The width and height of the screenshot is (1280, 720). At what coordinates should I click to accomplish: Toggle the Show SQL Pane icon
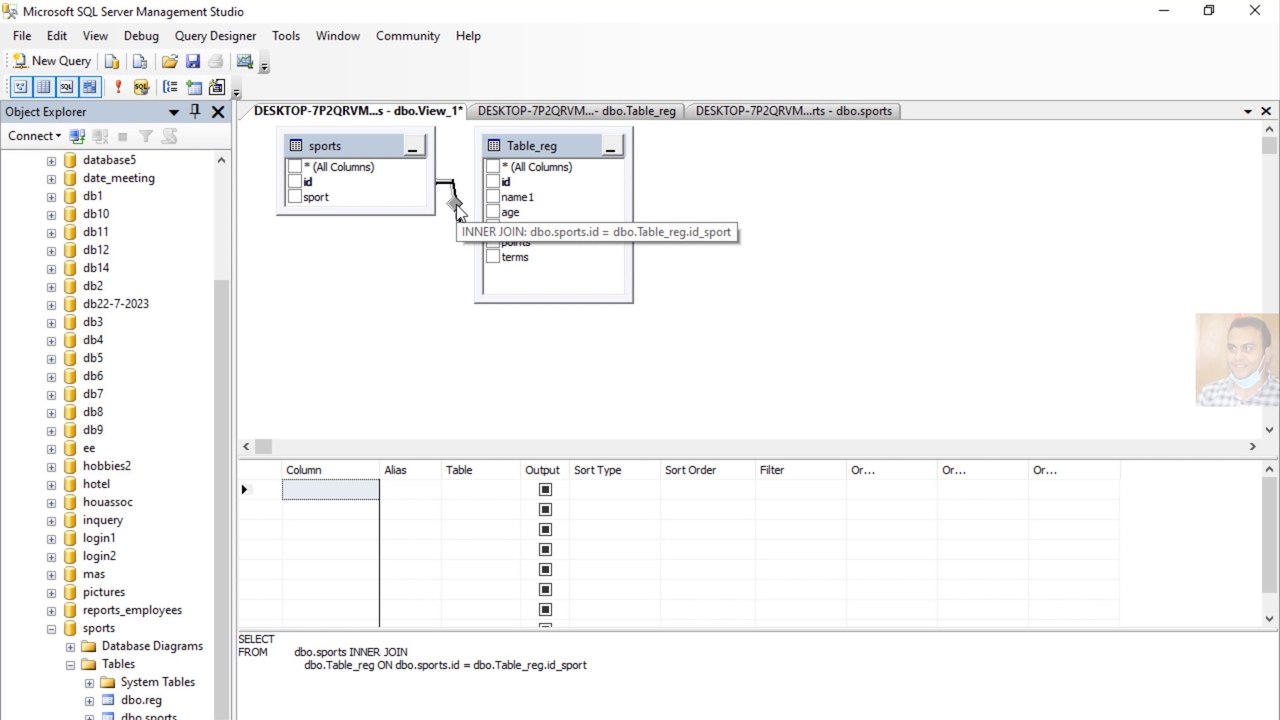pos(66,87)
